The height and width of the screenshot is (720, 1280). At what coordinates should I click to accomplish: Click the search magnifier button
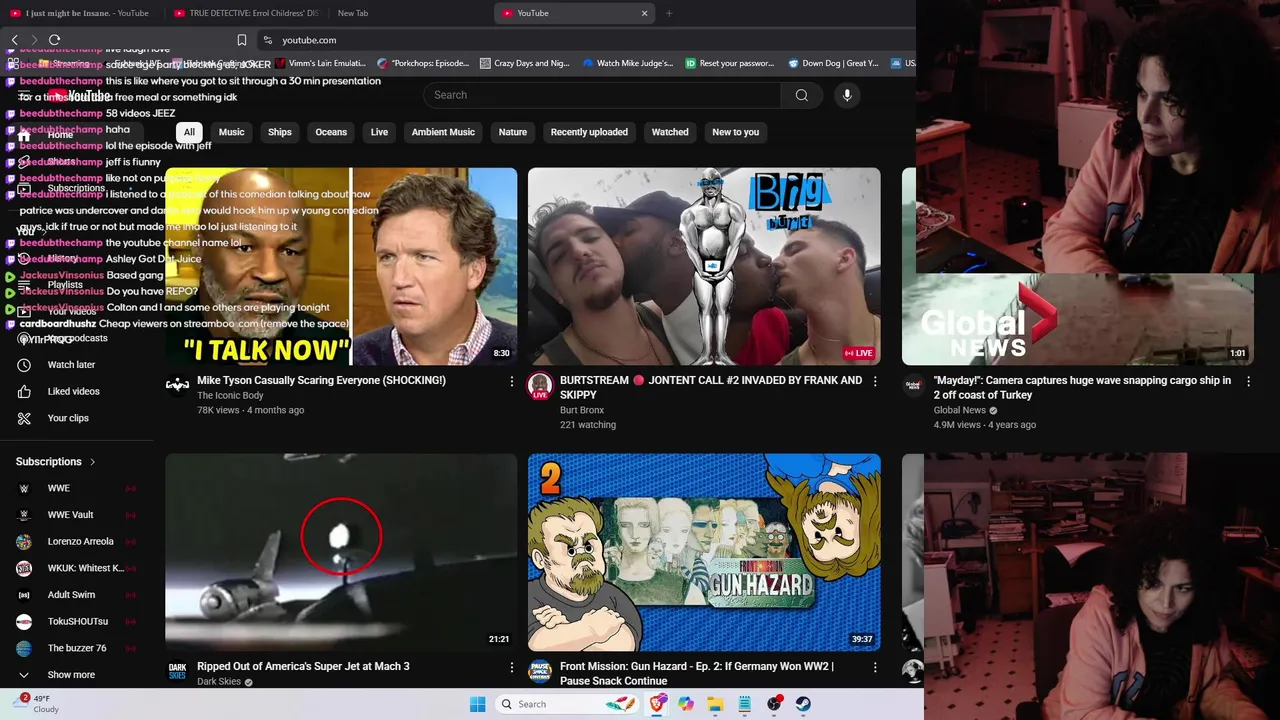tap(801, 95)
